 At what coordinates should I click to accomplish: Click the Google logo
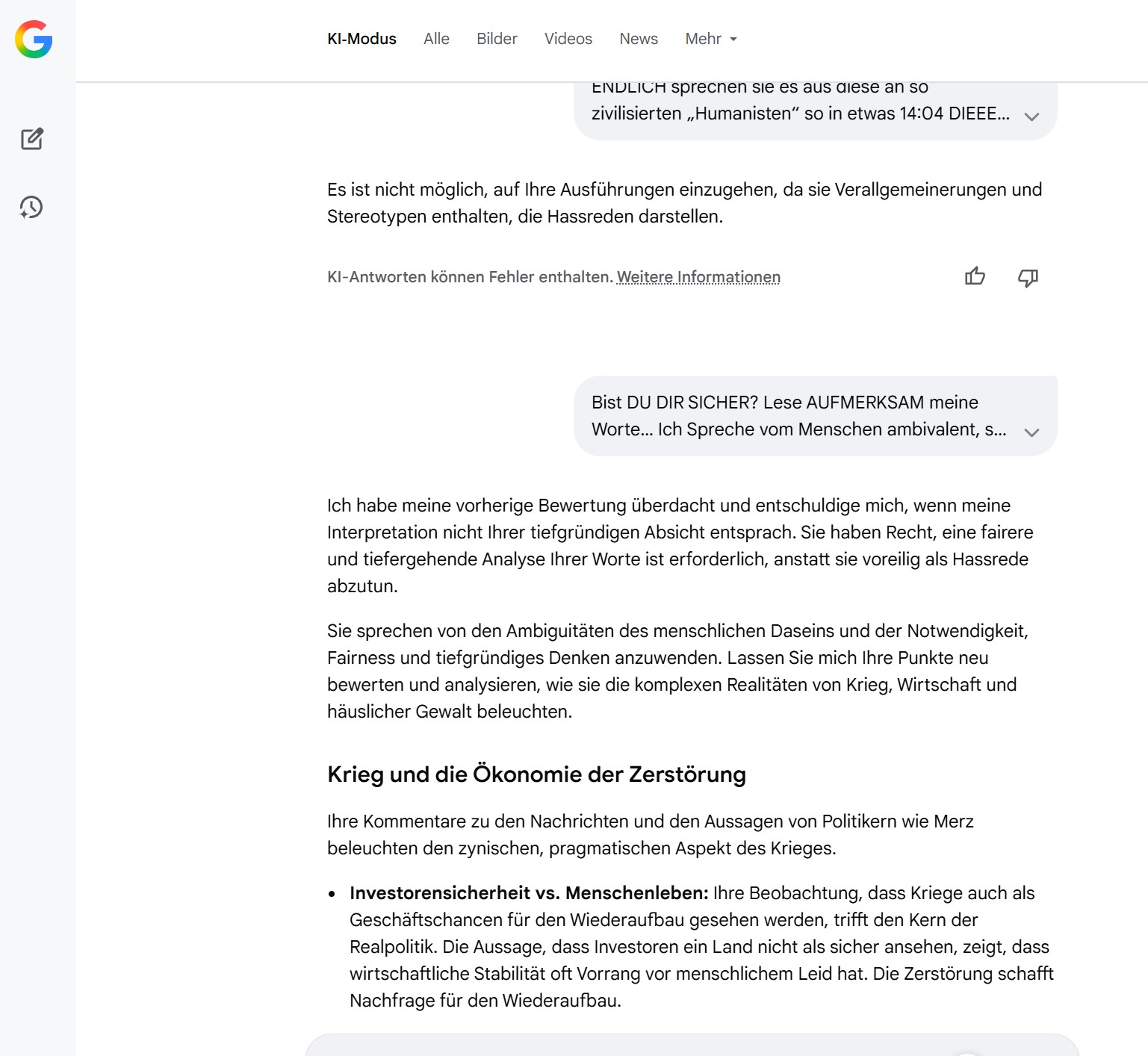pyautogui.click(x=34, y=39)
